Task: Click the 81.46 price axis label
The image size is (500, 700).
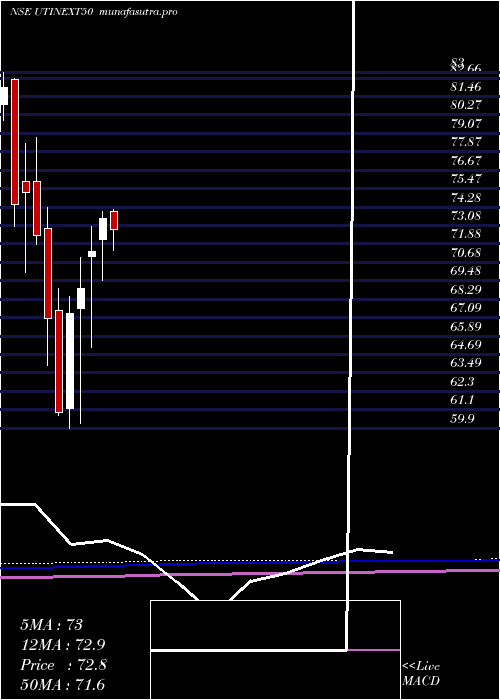Action: point(466,87)
